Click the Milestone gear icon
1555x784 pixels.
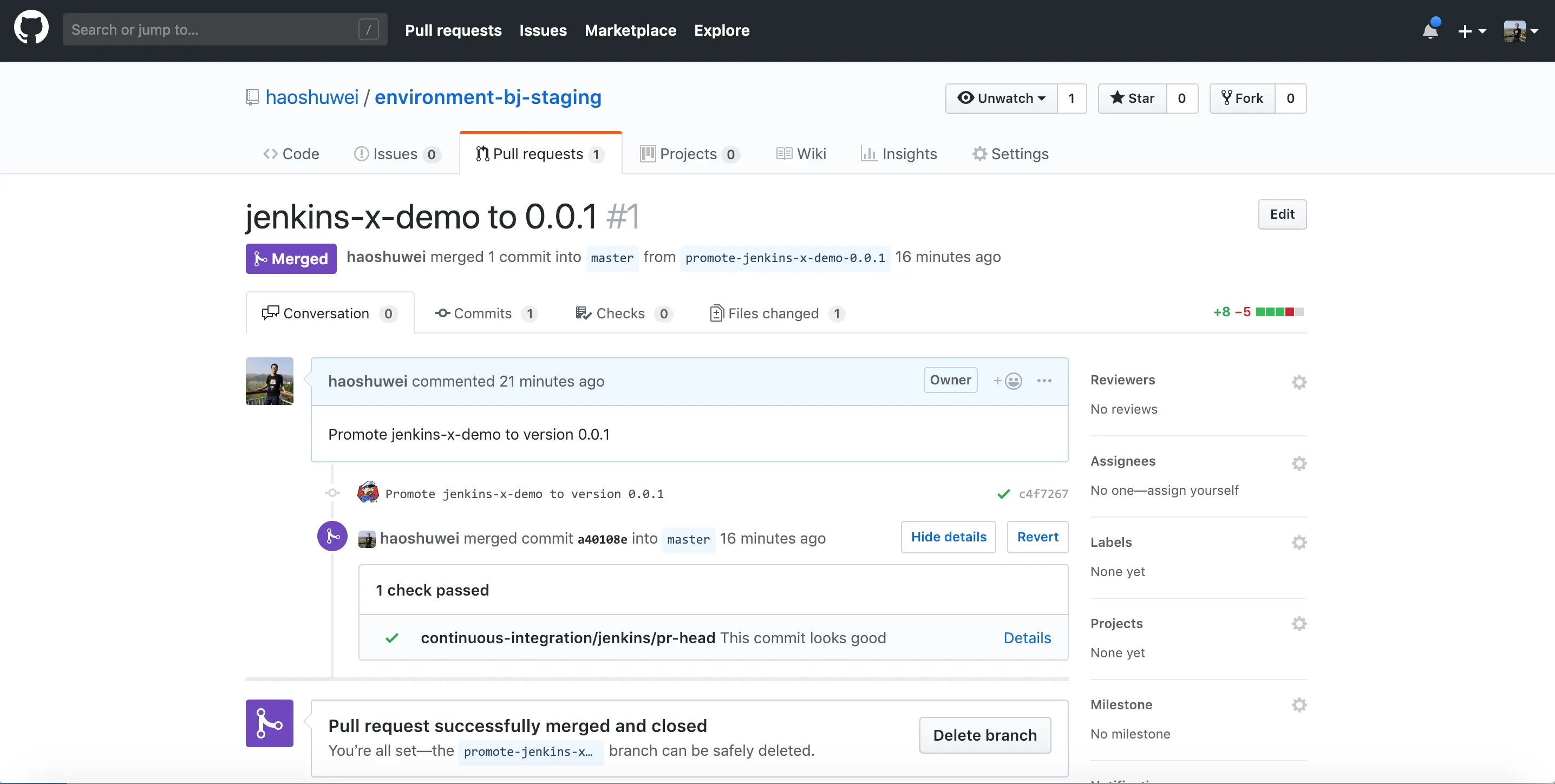[x=1298, y=704]
